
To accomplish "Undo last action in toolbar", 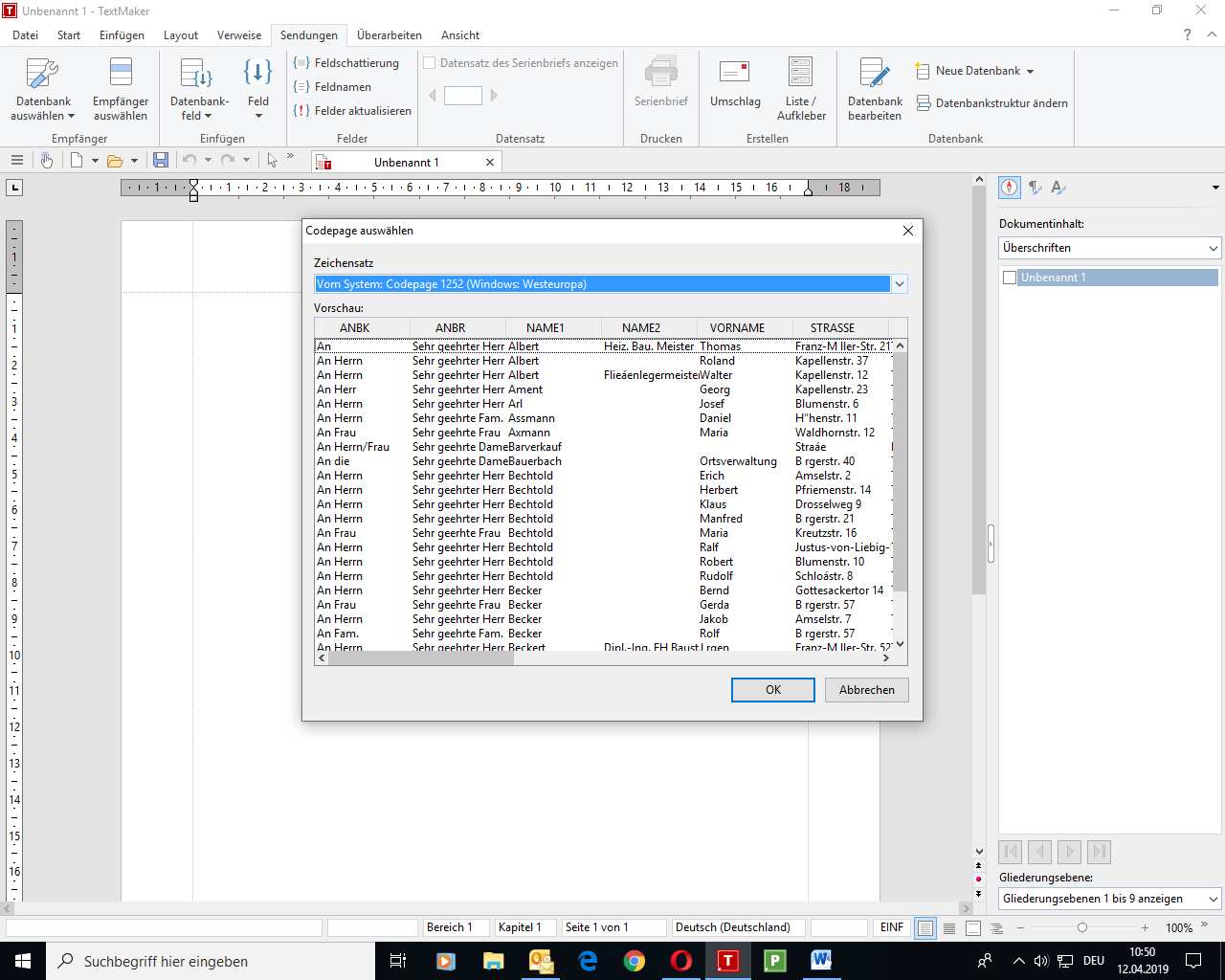I will tap(189, 161).
